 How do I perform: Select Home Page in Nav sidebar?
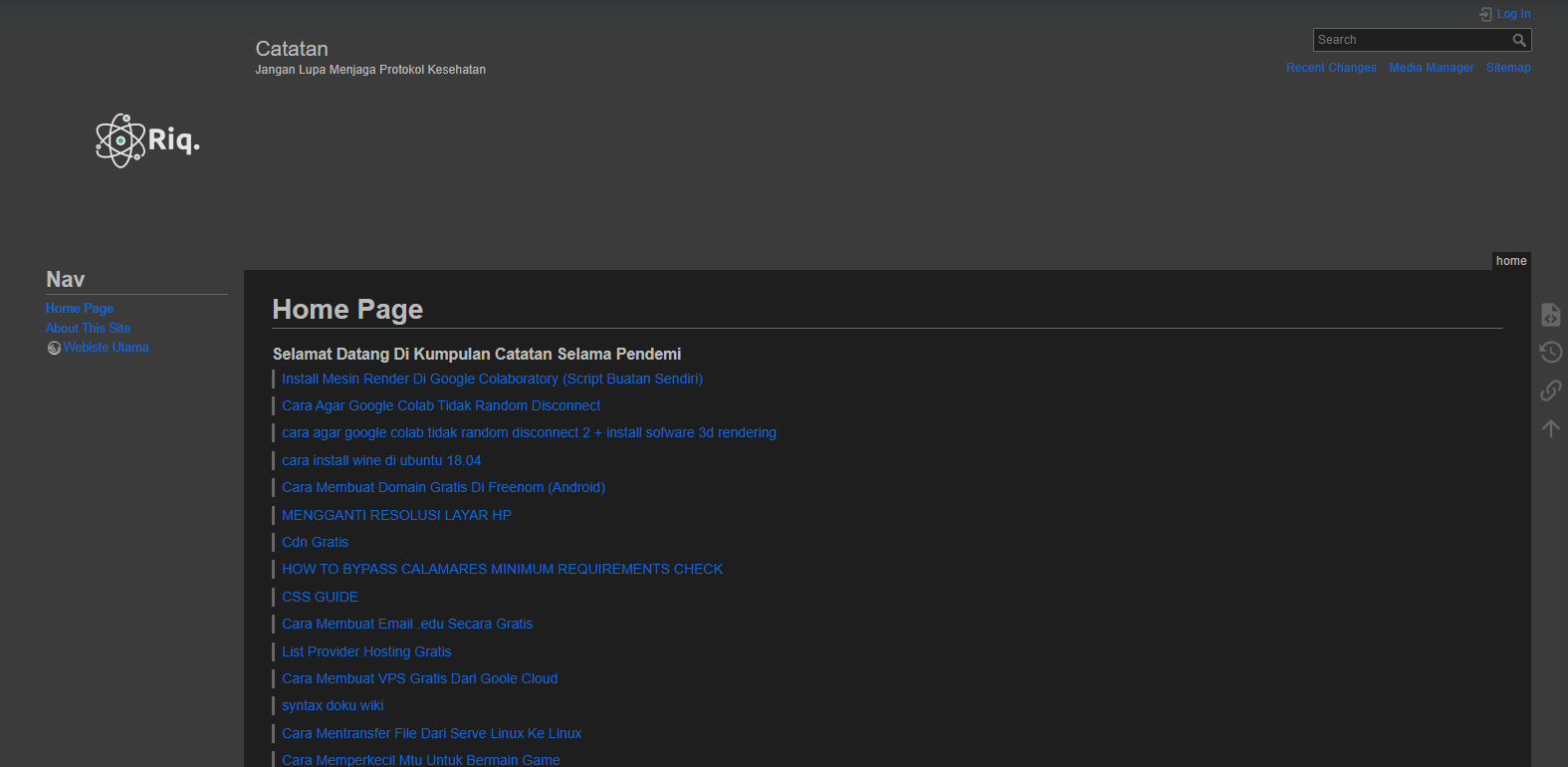[80, 309]
